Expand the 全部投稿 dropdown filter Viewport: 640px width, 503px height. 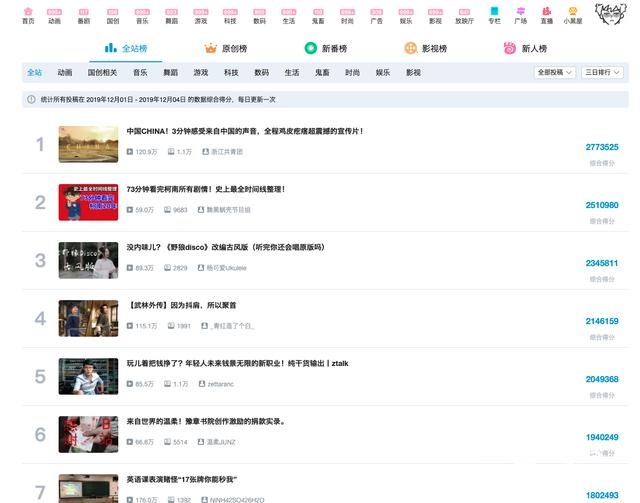pyautogui.click(x=556, y=73)
